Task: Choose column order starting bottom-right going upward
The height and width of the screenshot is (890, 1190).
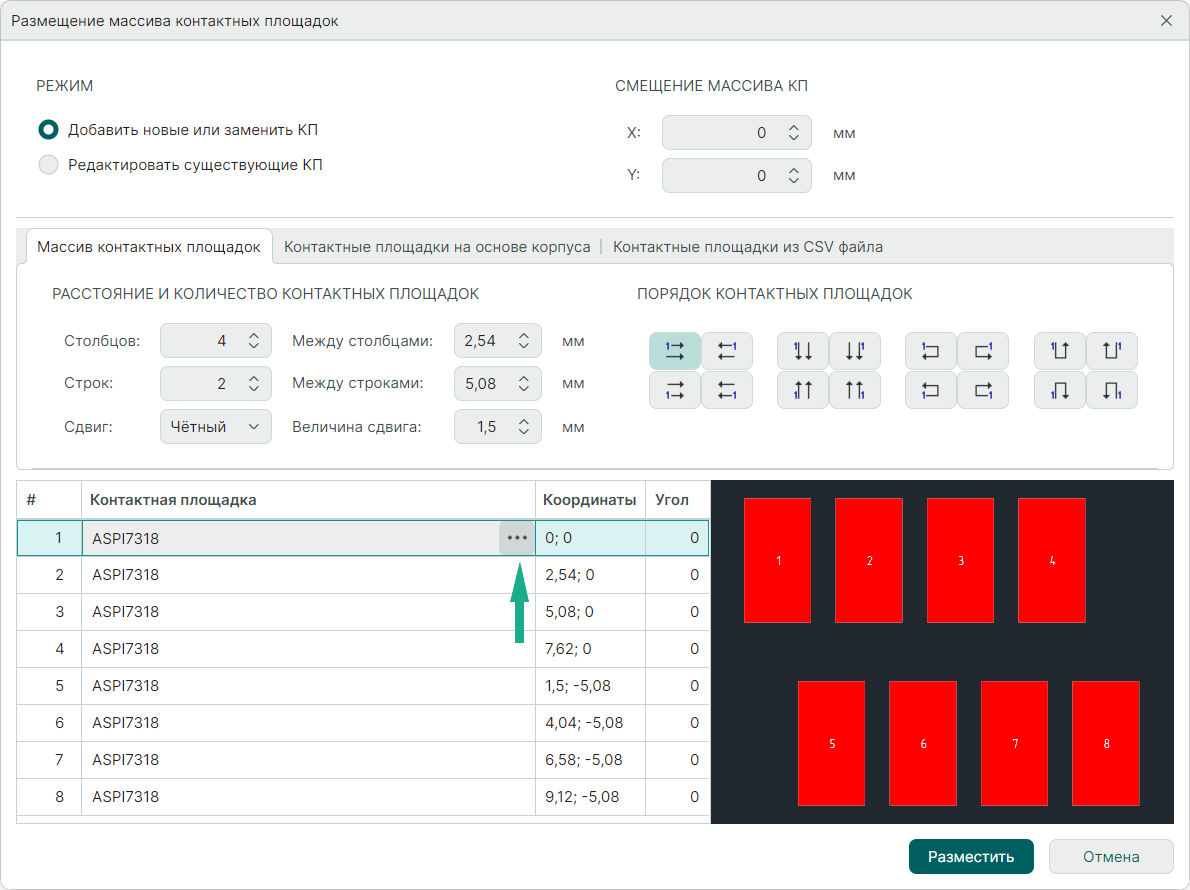Action: coord(855,390)
